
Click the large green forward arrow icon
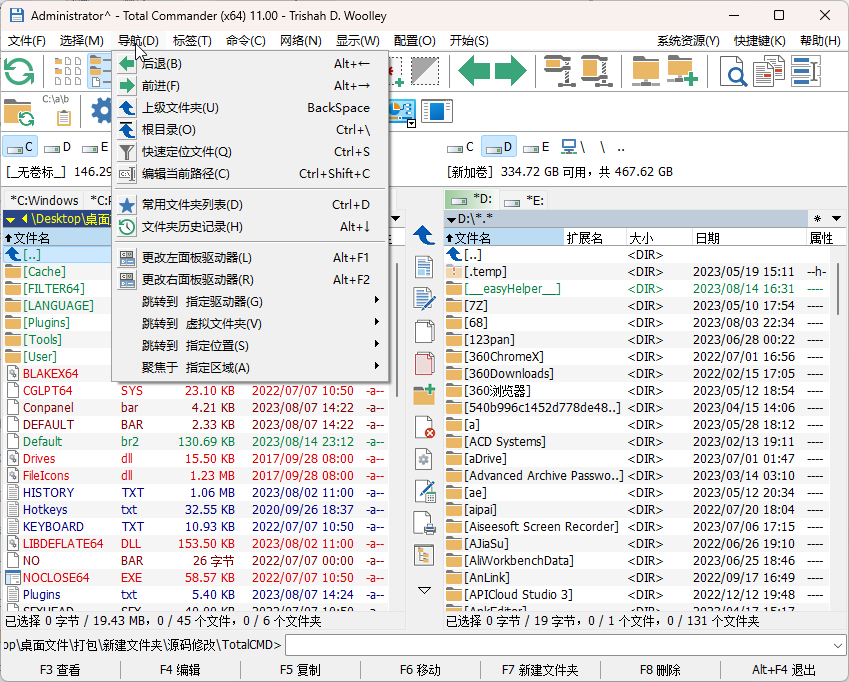click(x=511, y=71)
